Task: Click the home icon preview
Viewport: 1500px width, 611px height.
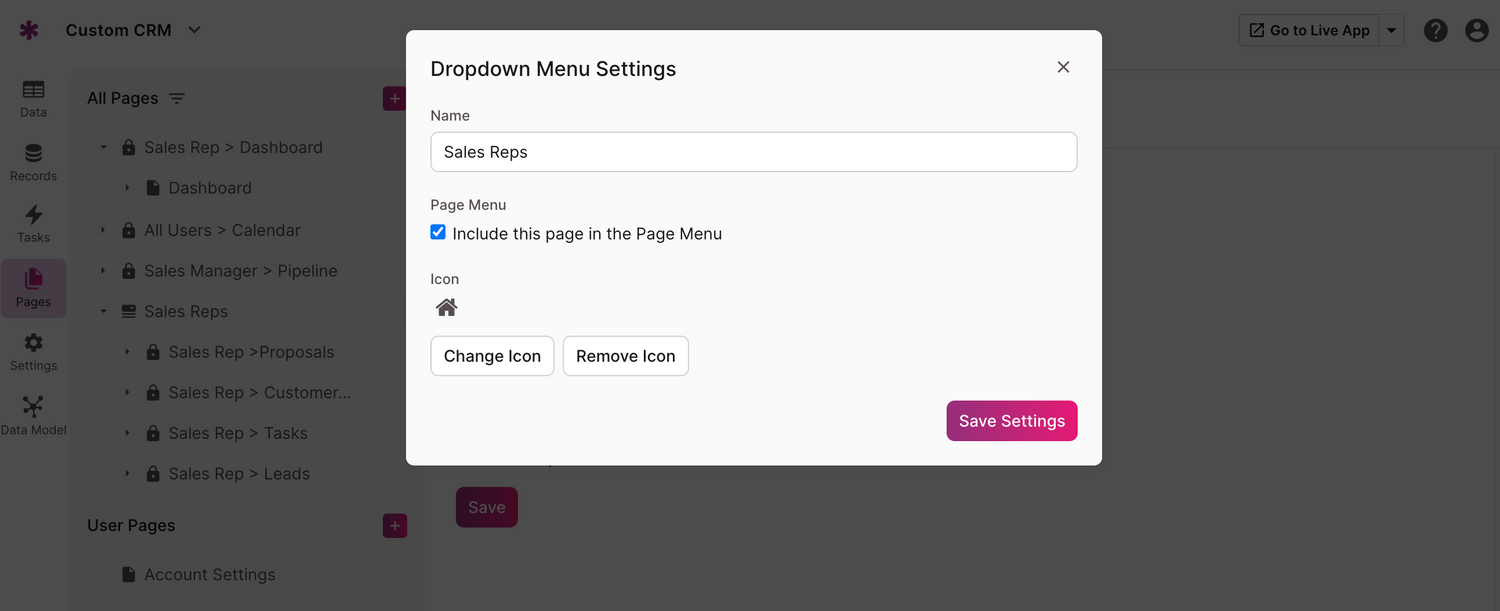Action: tap(447, 308)
